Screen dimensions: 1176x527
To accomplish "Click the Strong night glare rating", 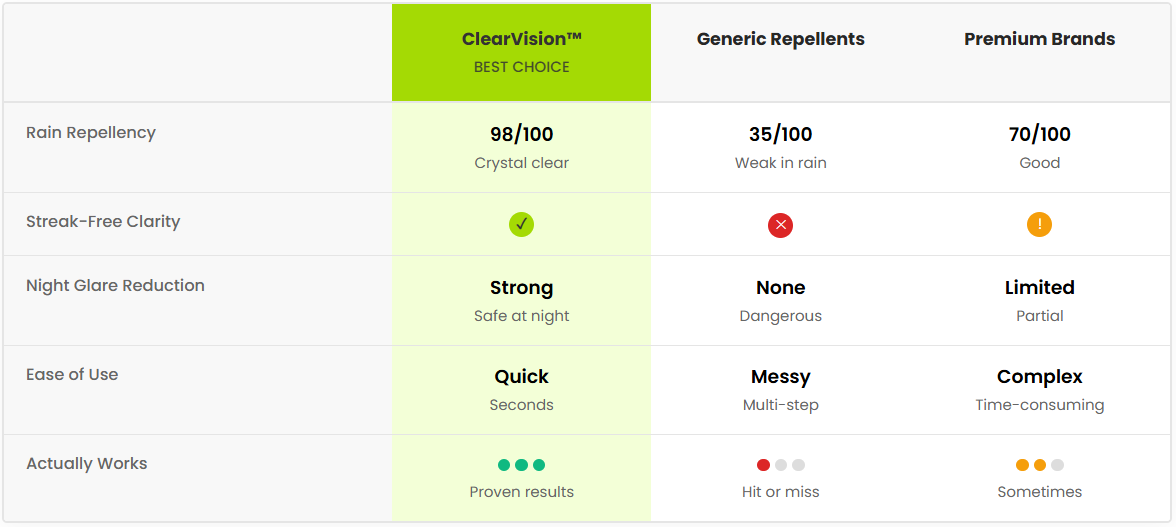I will (x=521, y=288).
